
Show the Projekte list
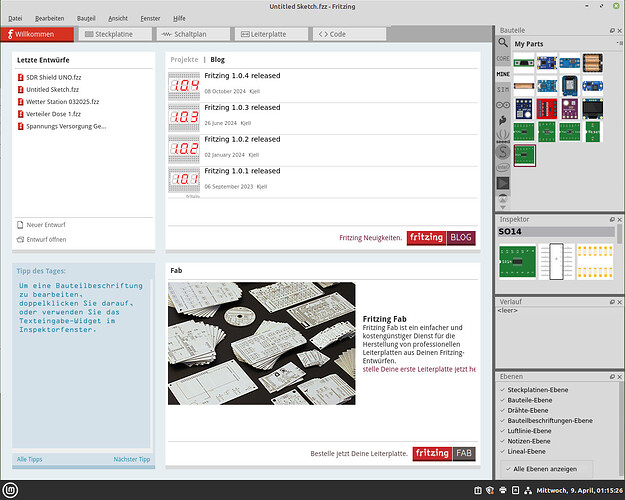point(184,59)
